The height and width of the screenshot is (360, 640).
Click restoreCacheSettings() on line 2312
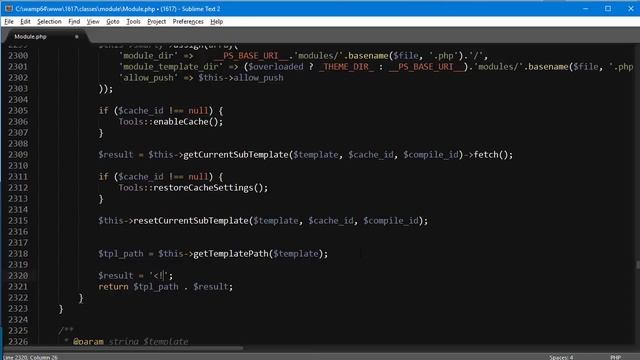[209, 188]
